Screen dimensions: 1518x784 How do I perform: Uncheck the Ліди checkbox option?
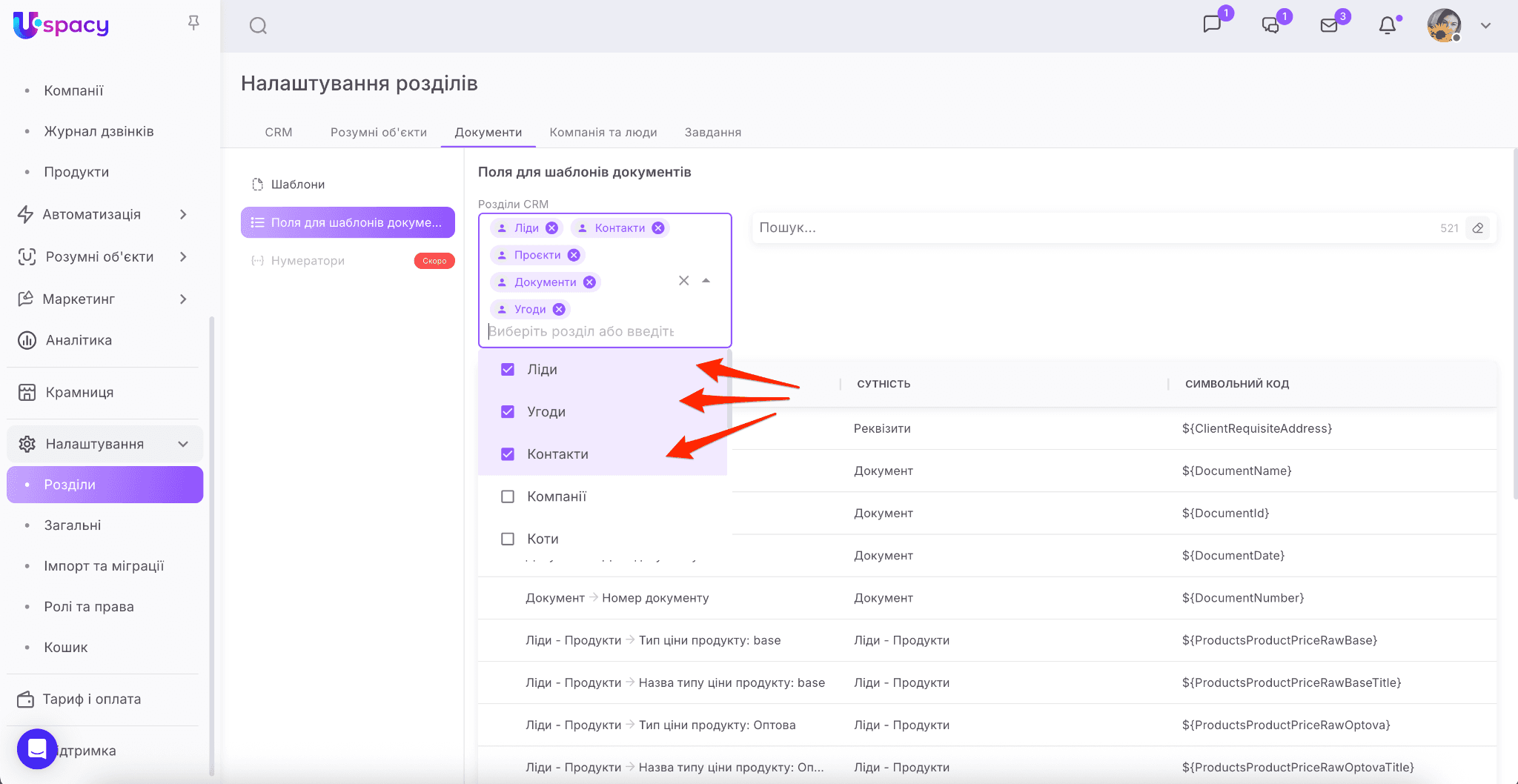(x=508, y=370)
